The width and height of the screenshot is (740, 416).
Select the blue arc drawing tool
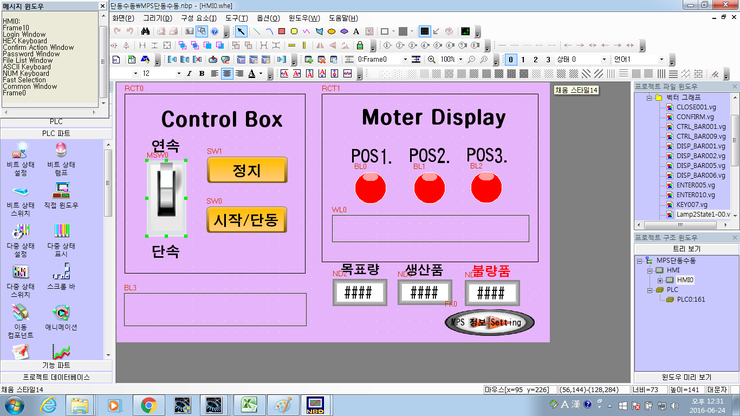pyautogui.click(x=269, y=32)
